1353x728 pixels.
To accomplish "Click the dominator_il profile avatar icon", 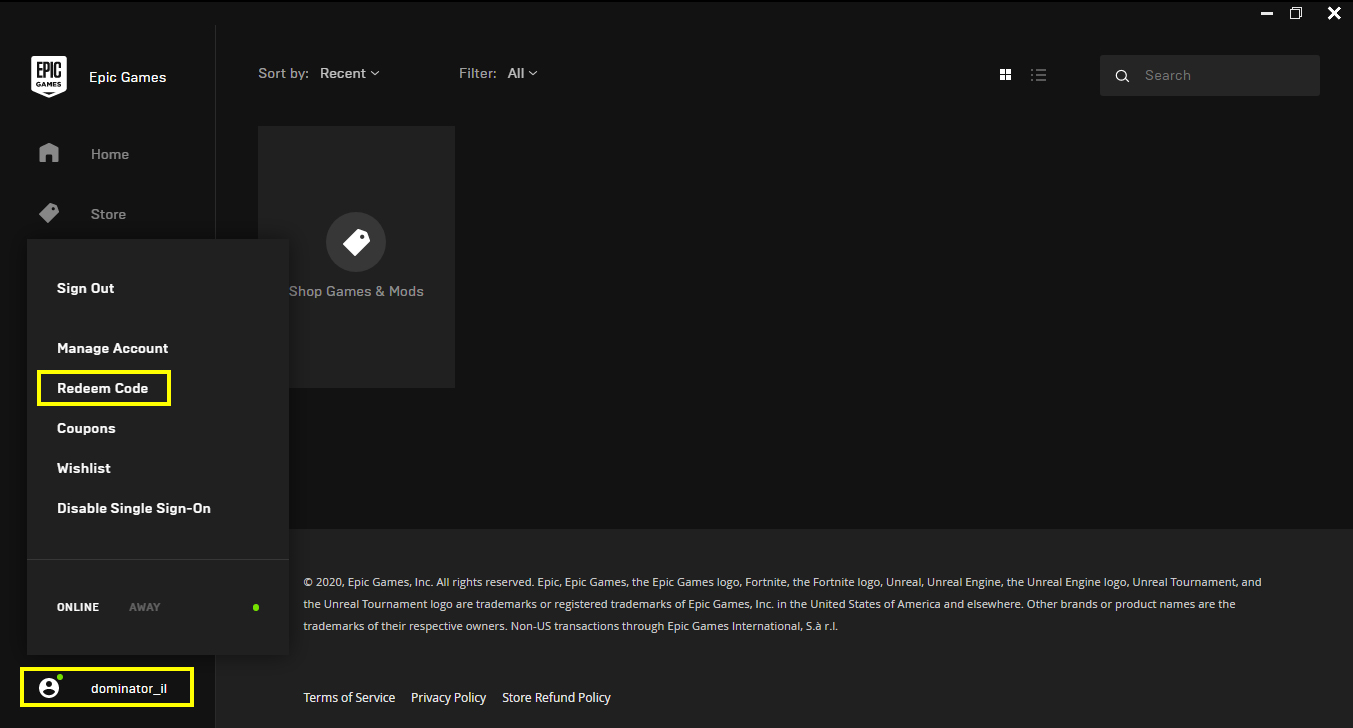I will click(x=49, y=688).
